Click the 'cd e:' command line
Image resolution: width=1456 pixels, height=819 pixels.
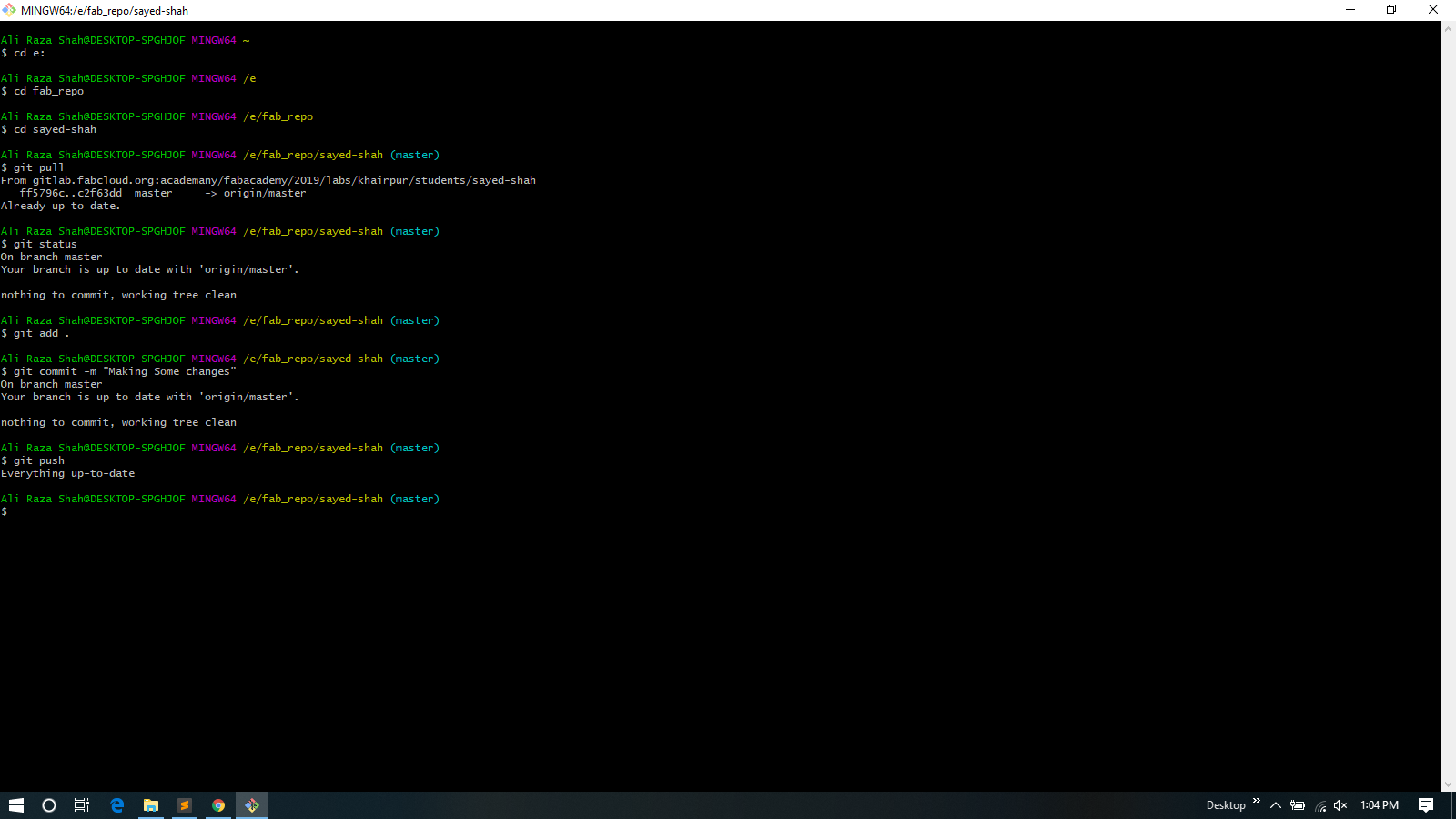coord(24,53)
